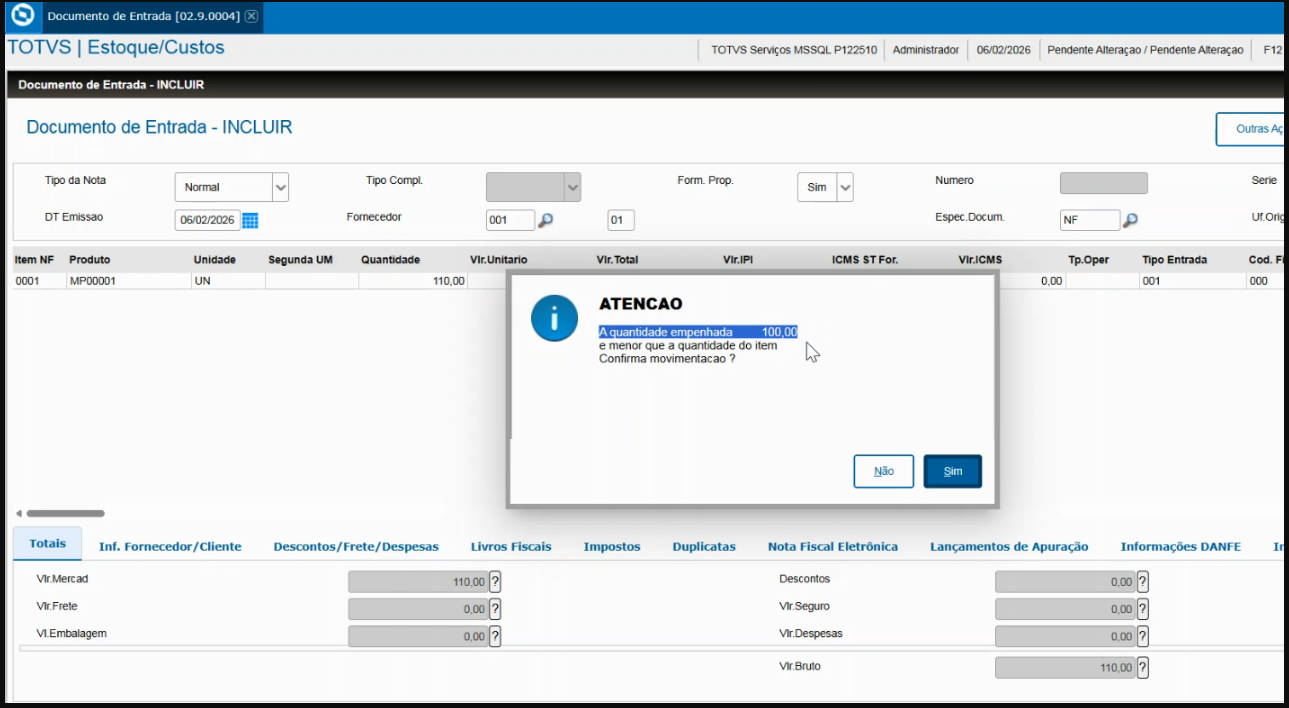Click help icon beside Vl.Embalagem

pyautogui.click(x=495, y=636)
